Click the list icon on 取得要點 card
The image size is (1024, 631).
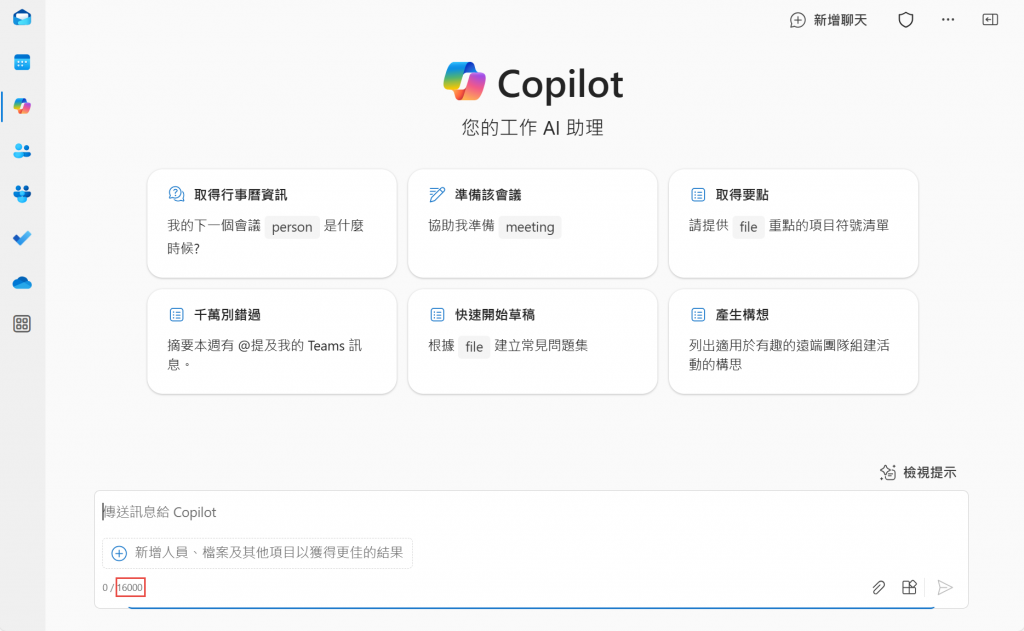698,195
